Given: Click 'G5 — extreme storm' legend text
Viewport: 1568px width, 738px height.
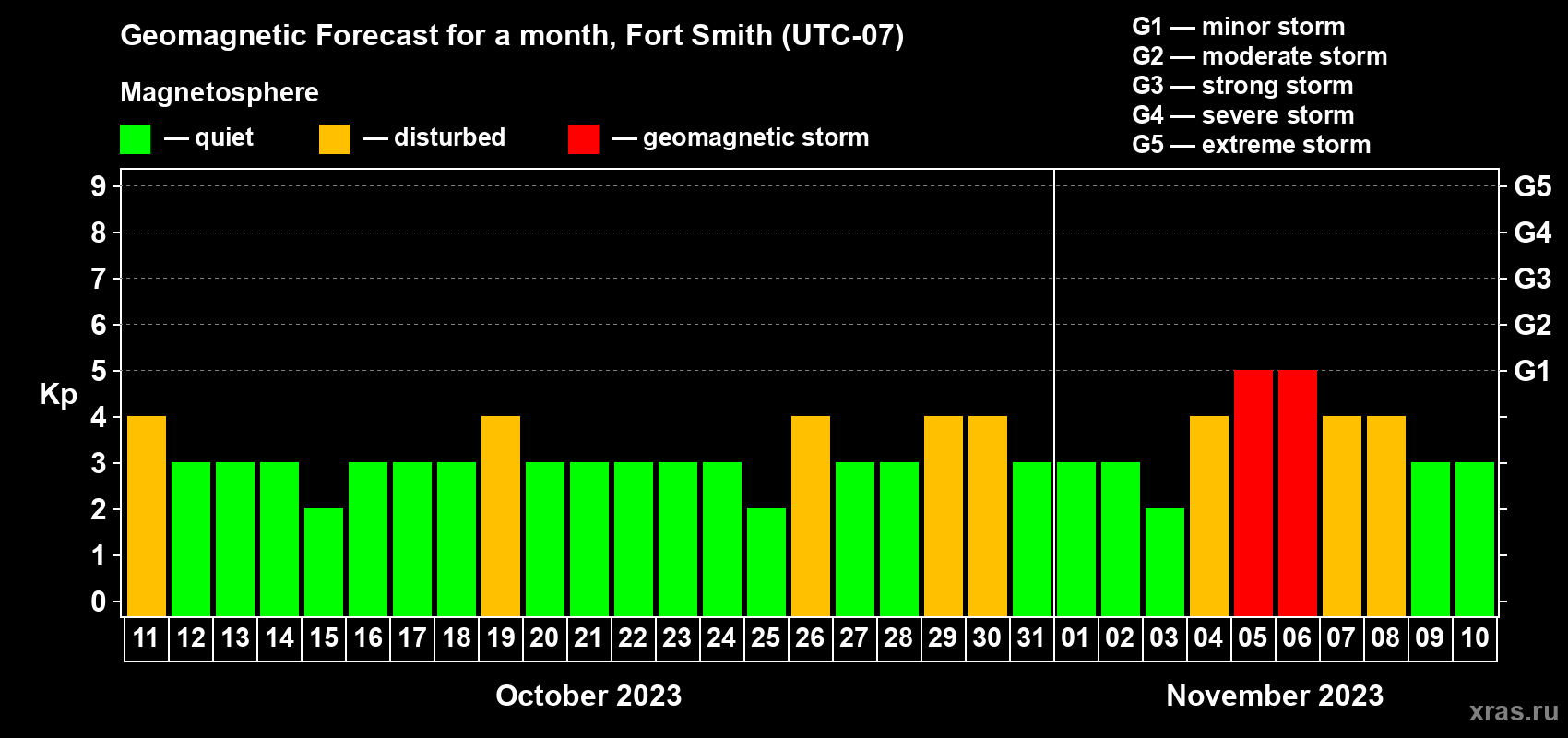Looking at the screenshot, I should (x=1252, y=145).
